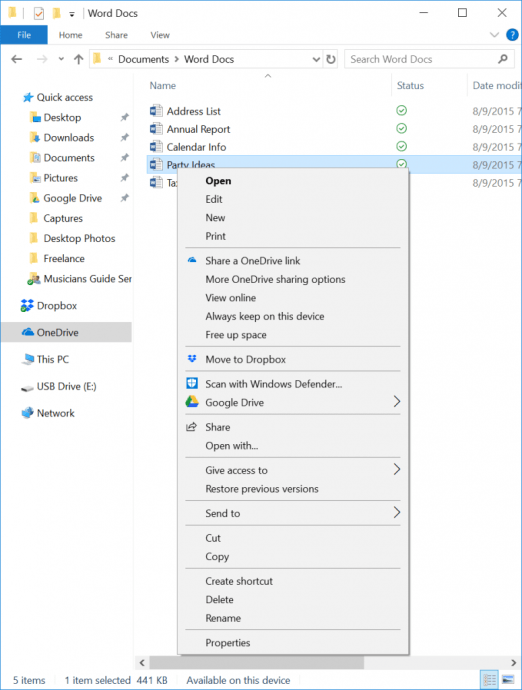Click the scroll right arrow button
This screenshot has height=690, width=522.
click(x=513, y=662)
